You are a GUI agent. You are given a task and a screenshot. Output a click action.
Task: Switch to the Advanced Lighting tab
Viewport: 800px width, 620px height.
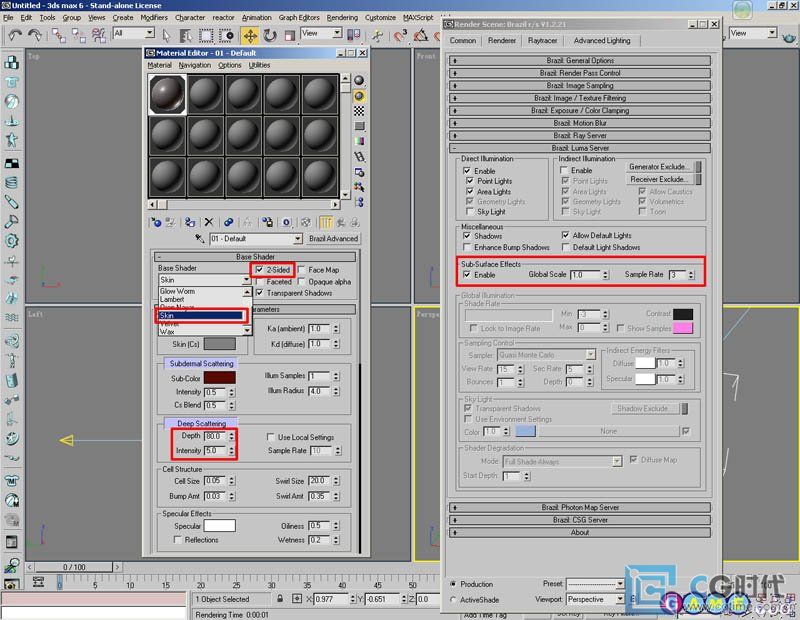[x=602, y=40]
